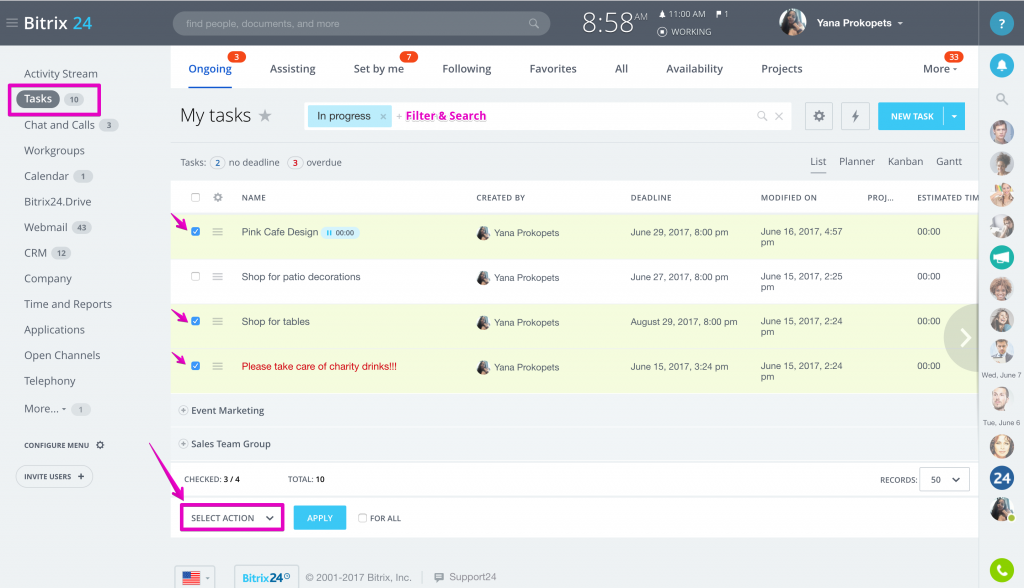Clear the filter with the X icon
This screenshot has width=1024, height=588.
(779, 116)
